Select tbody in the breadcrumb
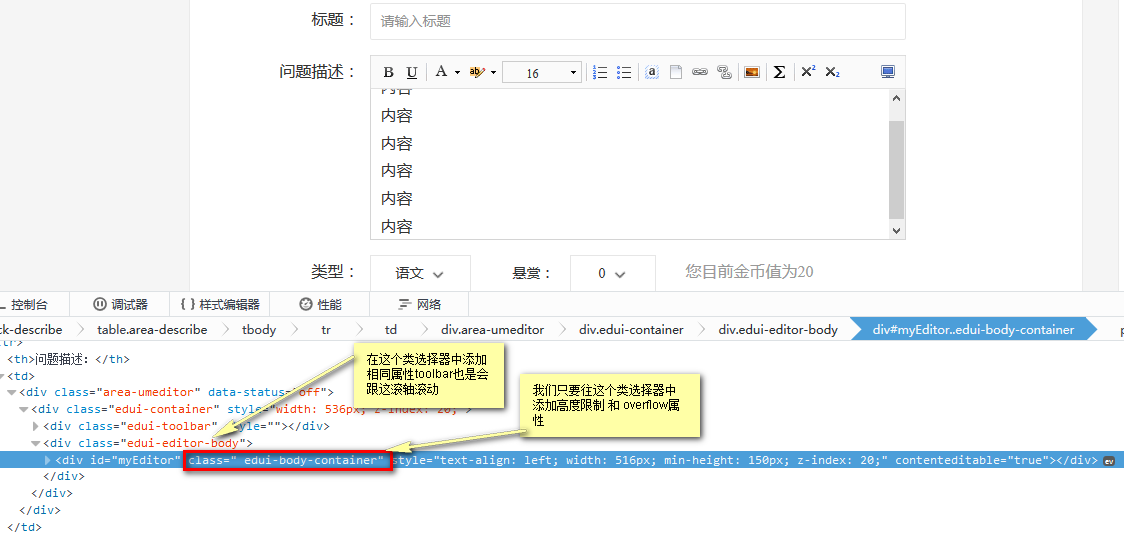This screenshot has height=533, width=1124. click(261, 330)
